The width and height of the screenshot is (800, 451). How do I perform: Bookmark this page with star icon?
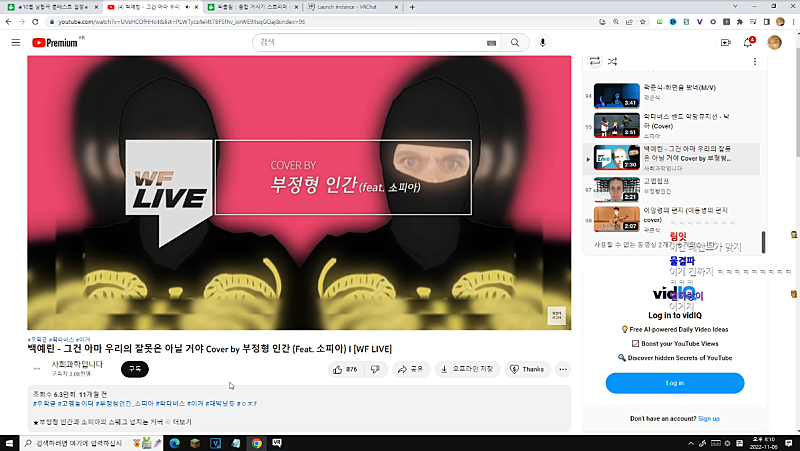point(643,22)
